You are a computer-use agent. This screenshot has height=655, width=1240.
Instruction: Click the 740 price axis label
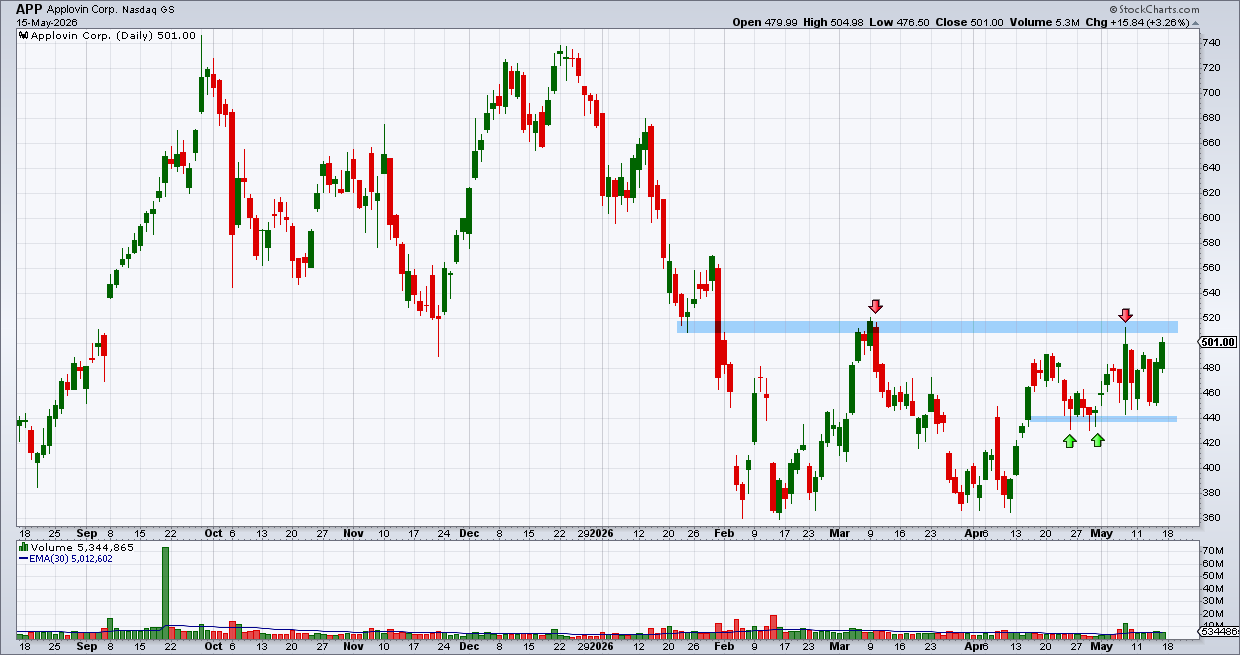[1211, 43]
